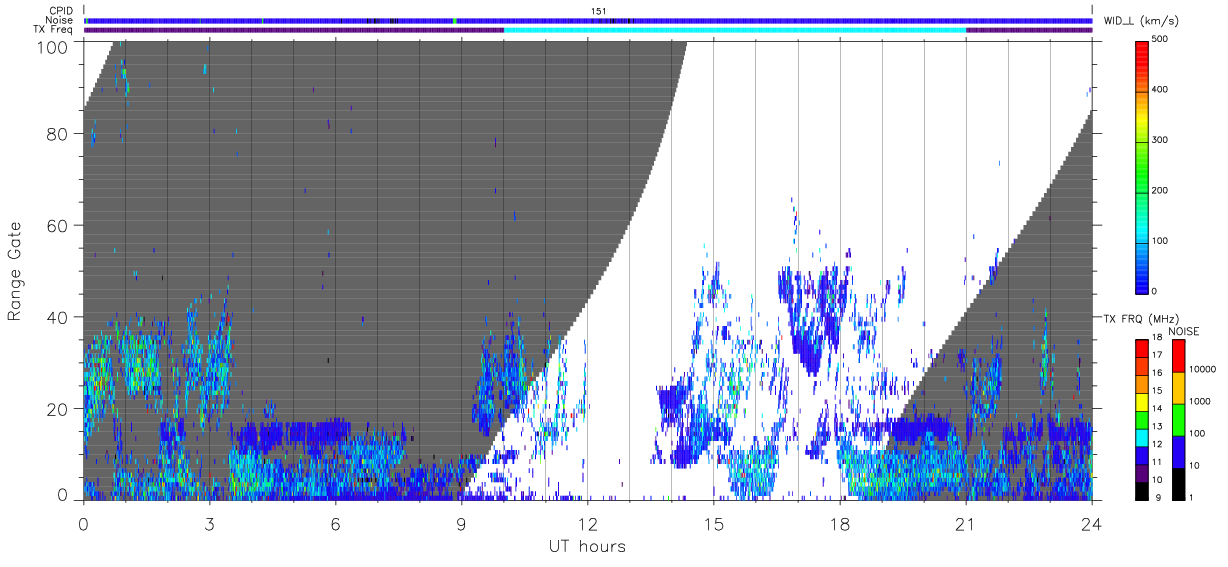Click the cyan swatch in TX FRQ legend

(1141, 437)
